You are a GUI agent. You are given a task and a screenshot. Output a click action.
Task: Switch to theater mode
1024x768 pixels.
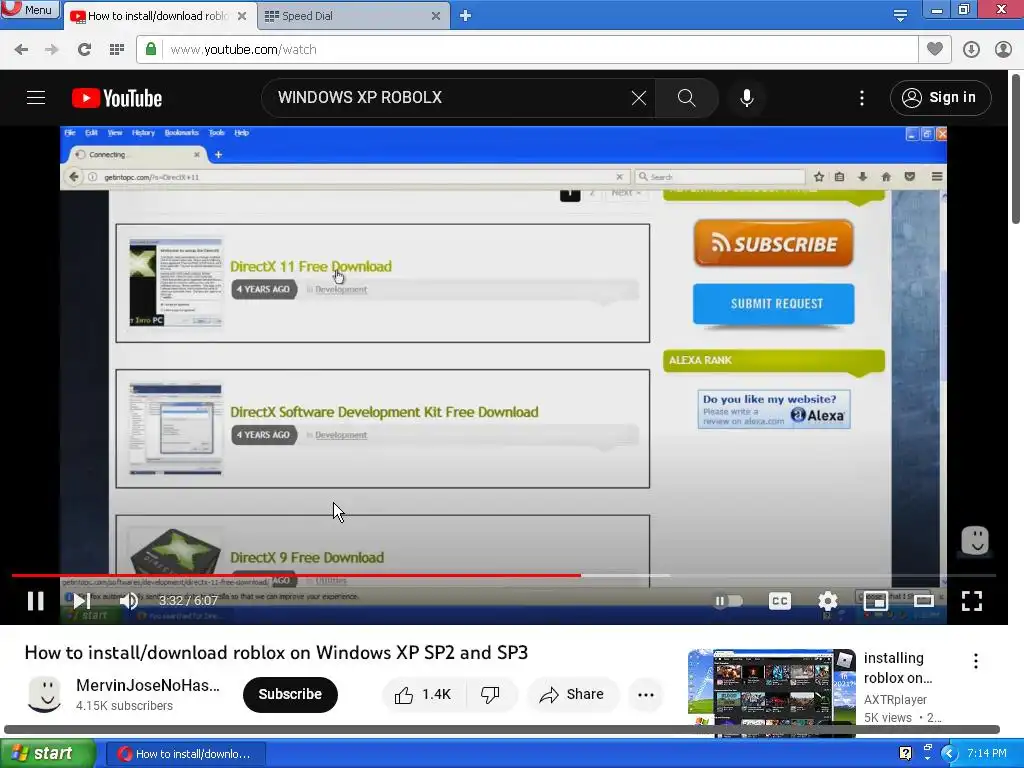(x=923, y=601)
